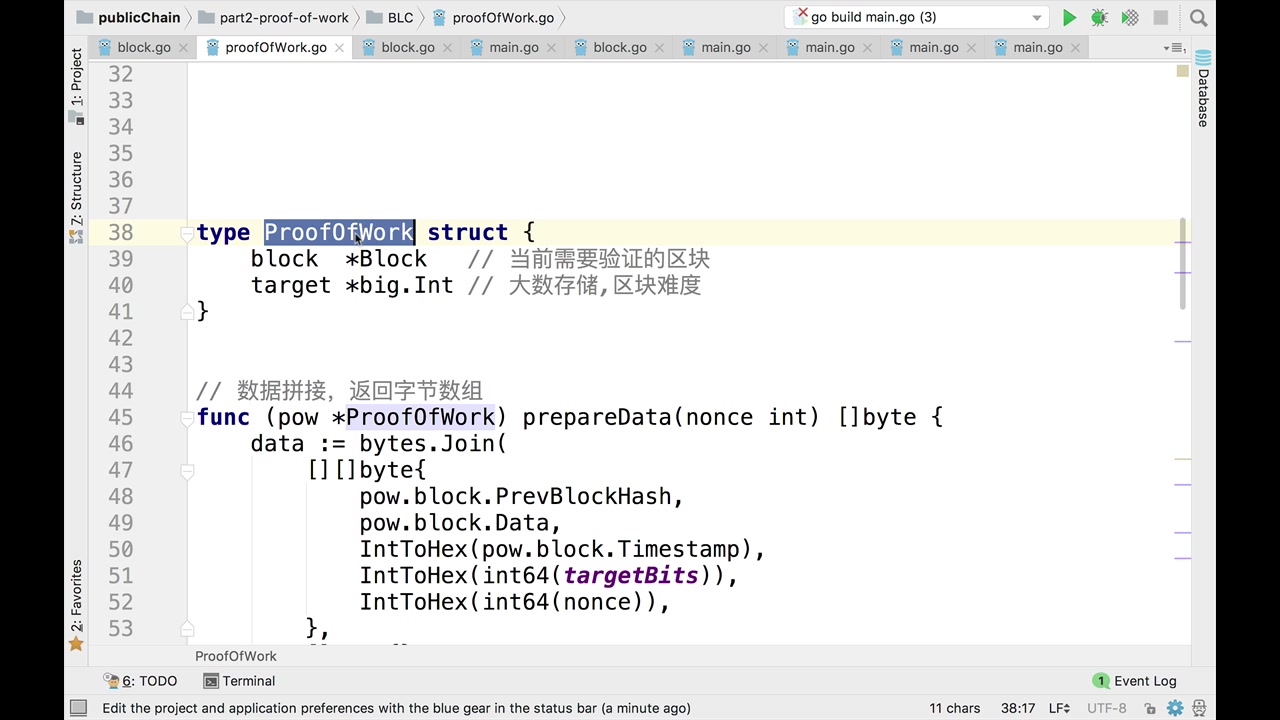Click the editor vertical scrollbar thumb
Viewport: 1280px width, 720px height.
pyautogui.click(x=1183, y=264)
